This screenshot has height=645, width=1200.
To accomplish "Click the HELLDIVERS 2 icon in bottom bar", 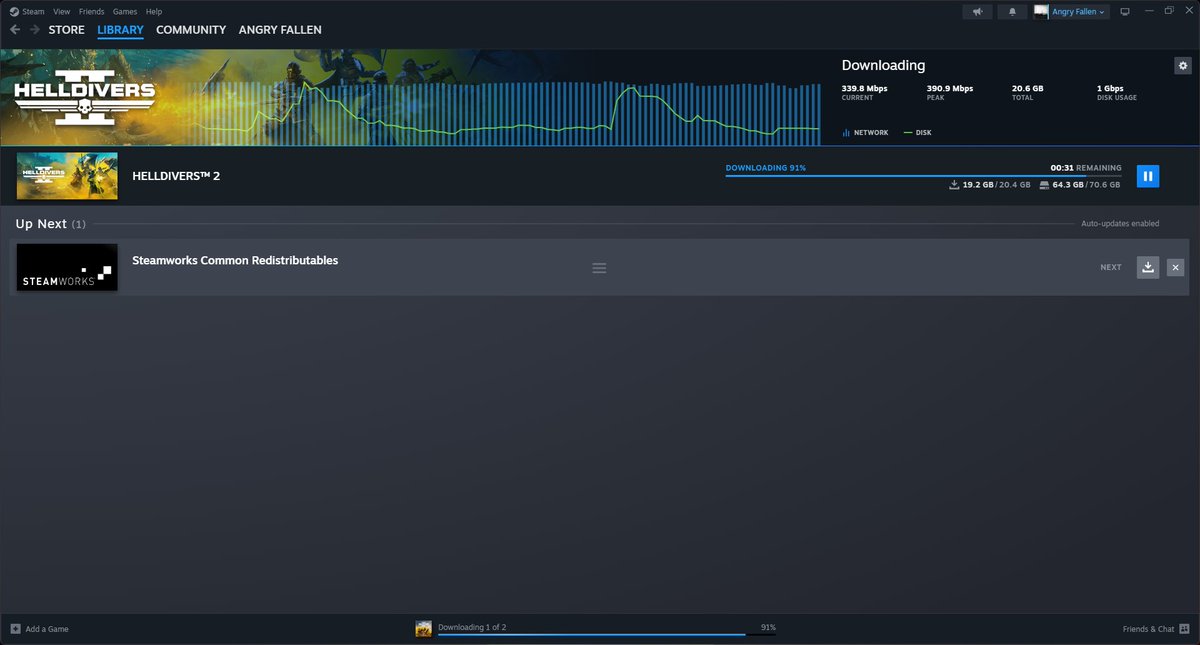I will pyautogui.click(x=424, y=629).
